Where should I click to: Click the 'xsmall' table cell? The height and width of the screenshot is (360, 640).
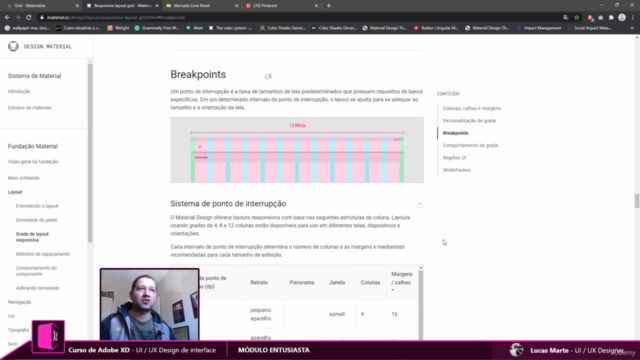click(x=337, y=314)
